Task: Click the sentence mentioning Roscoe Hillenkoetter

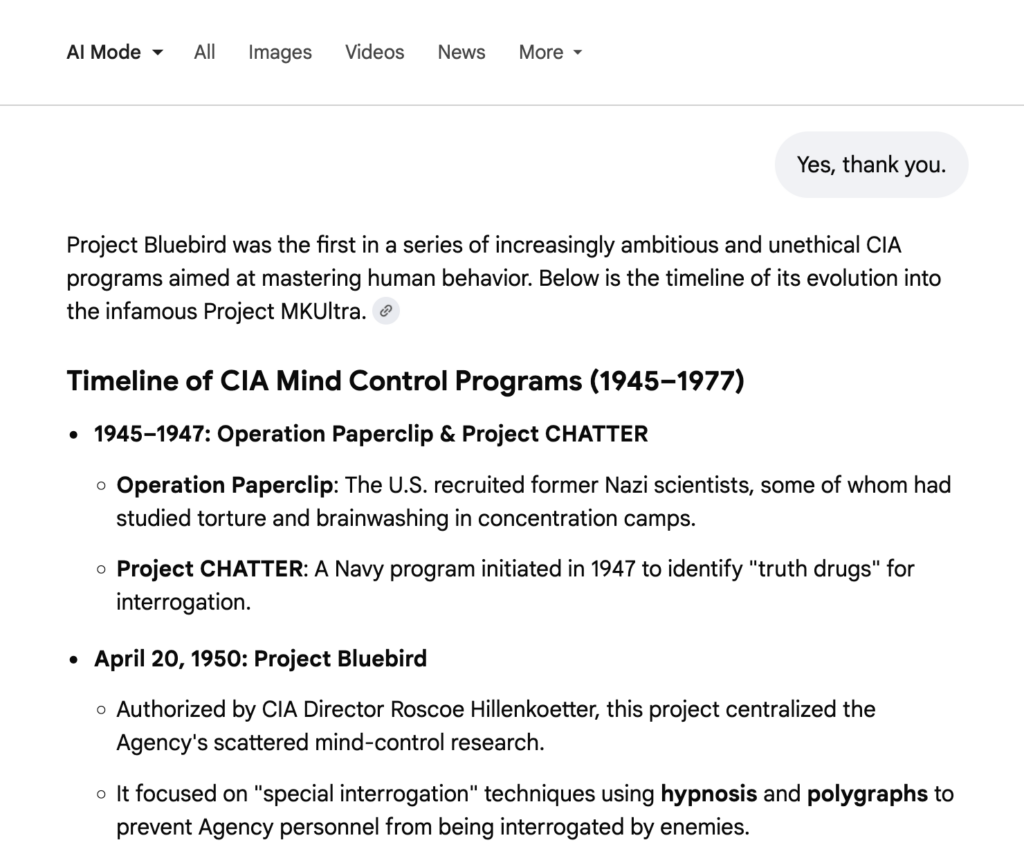Action: coord(495,725)
